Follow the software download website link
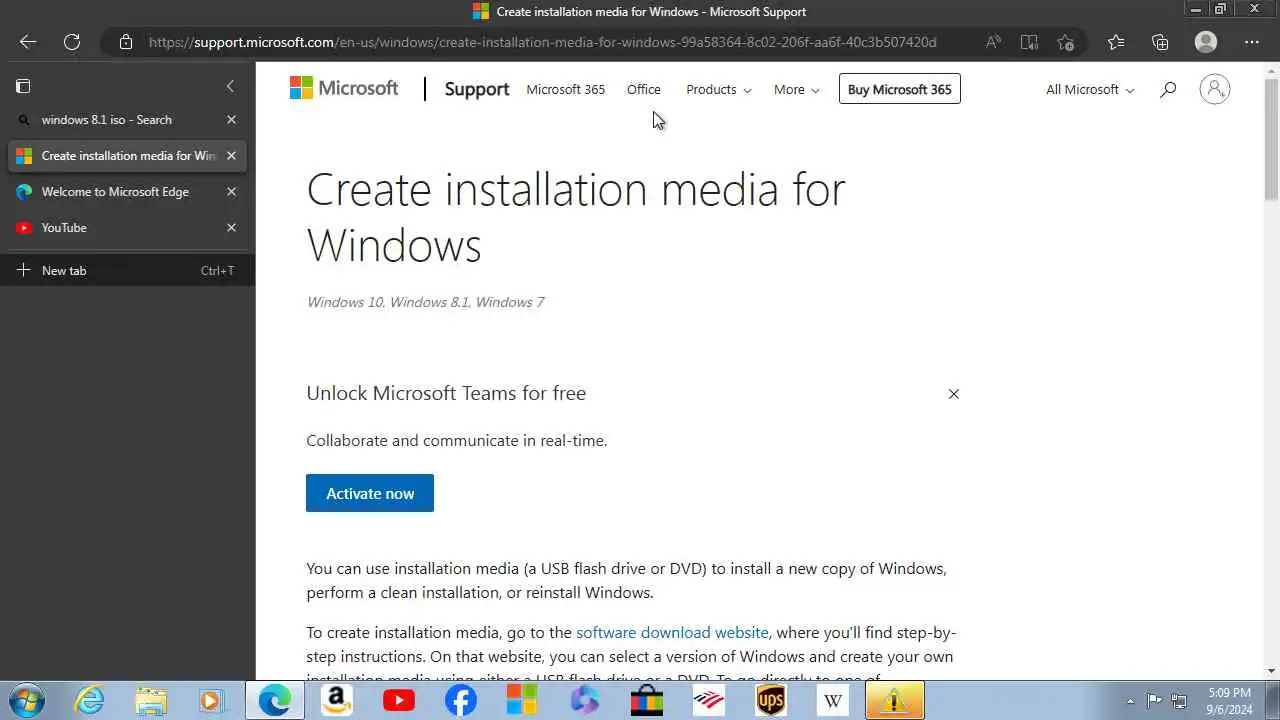The image size is (1280, 720). click(x=672, y=632)
